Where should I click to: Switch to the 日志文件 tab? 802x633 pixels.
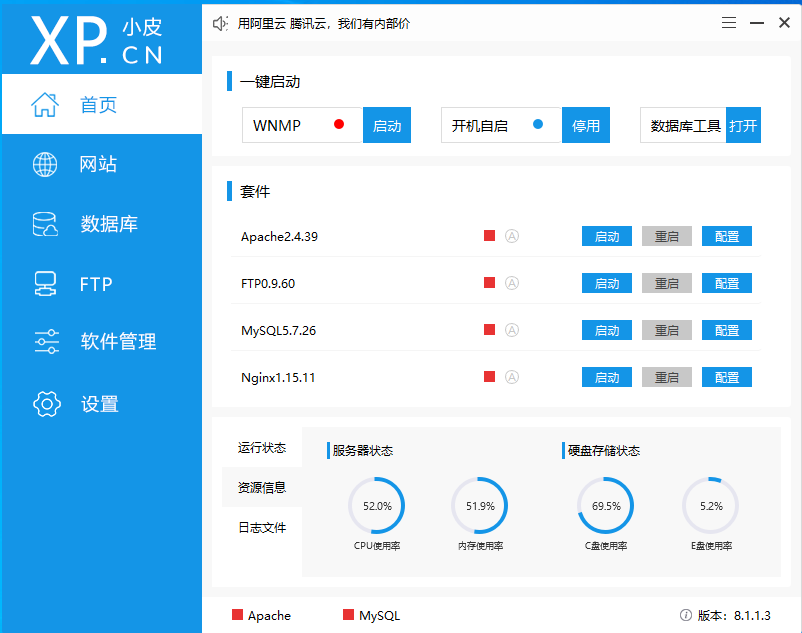(263, 527)
